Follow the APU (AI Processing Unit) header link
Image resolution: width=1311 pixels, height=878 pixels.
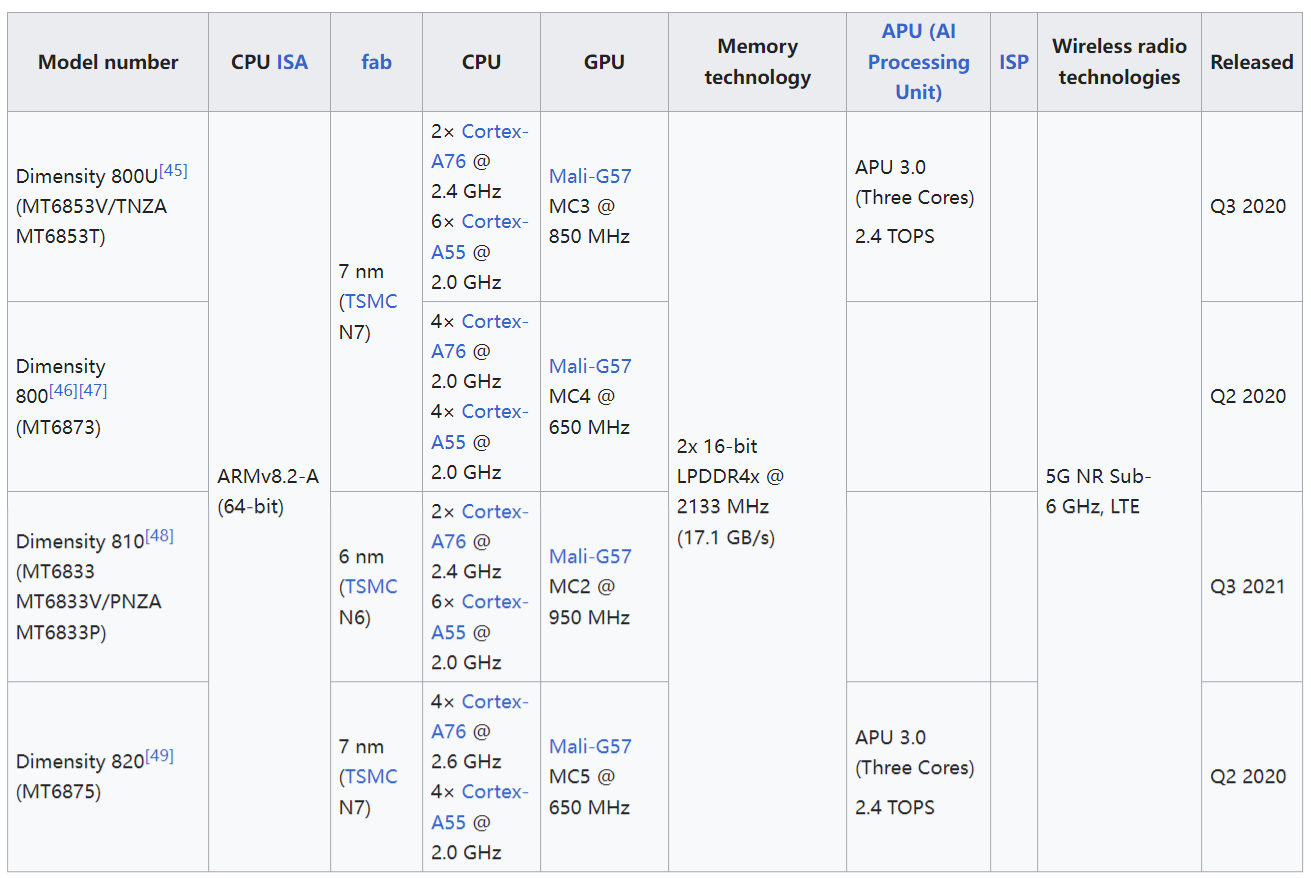(x=918, y=62)
